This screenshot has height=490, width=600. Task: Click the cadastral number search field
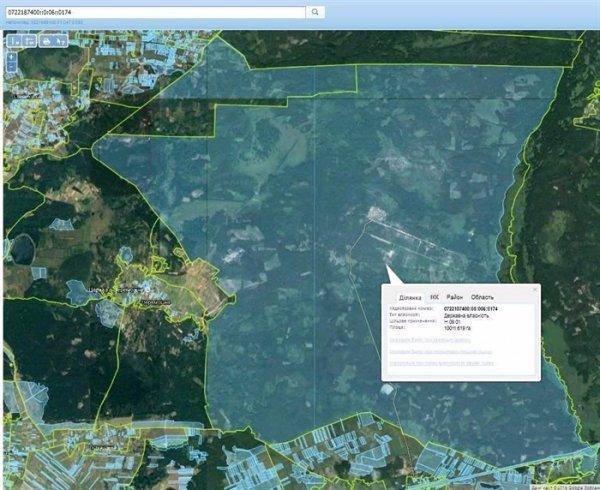152,11
